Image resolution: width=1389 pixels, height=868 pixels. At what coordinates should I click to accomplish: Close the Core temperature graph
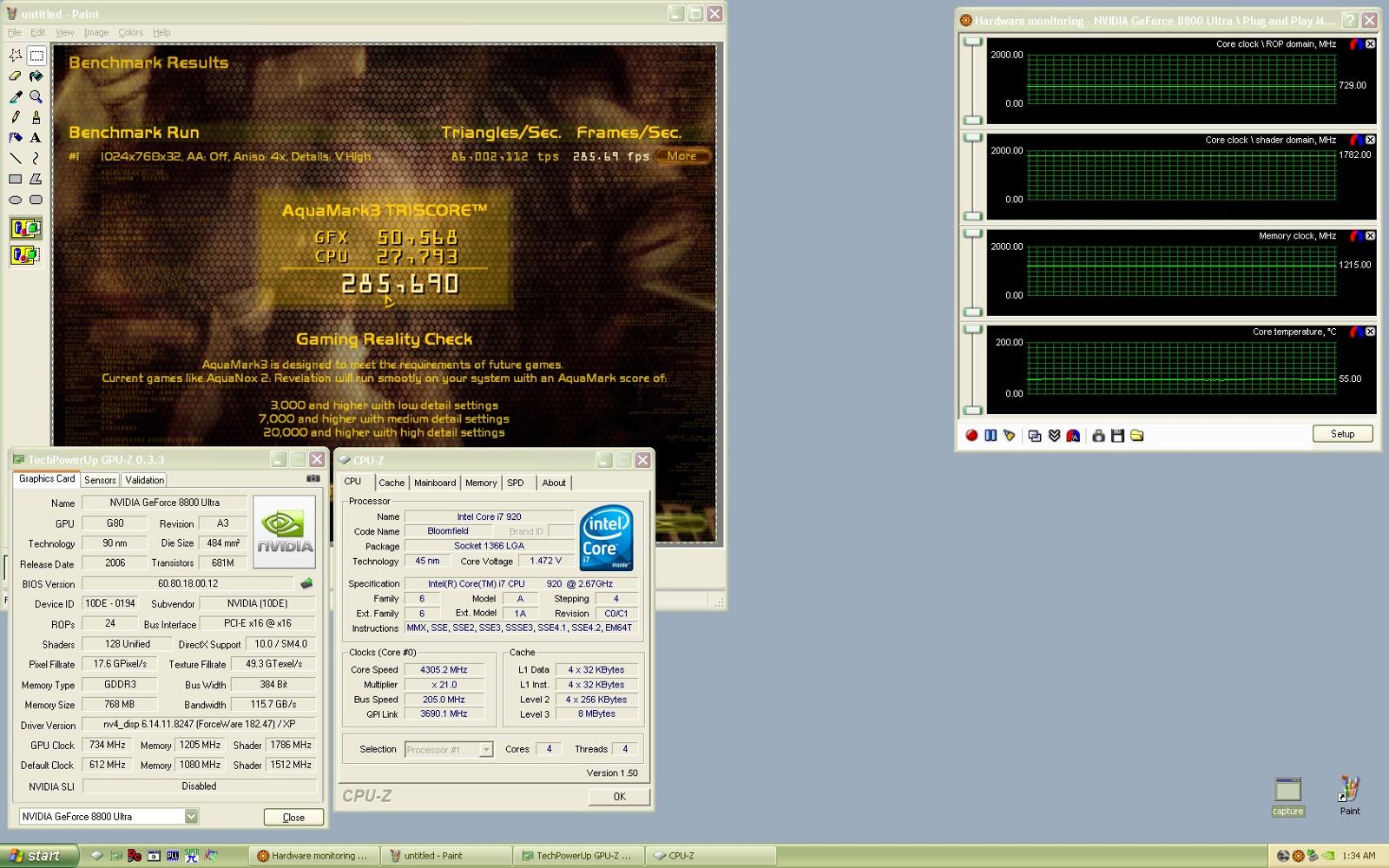[1371, 332]
